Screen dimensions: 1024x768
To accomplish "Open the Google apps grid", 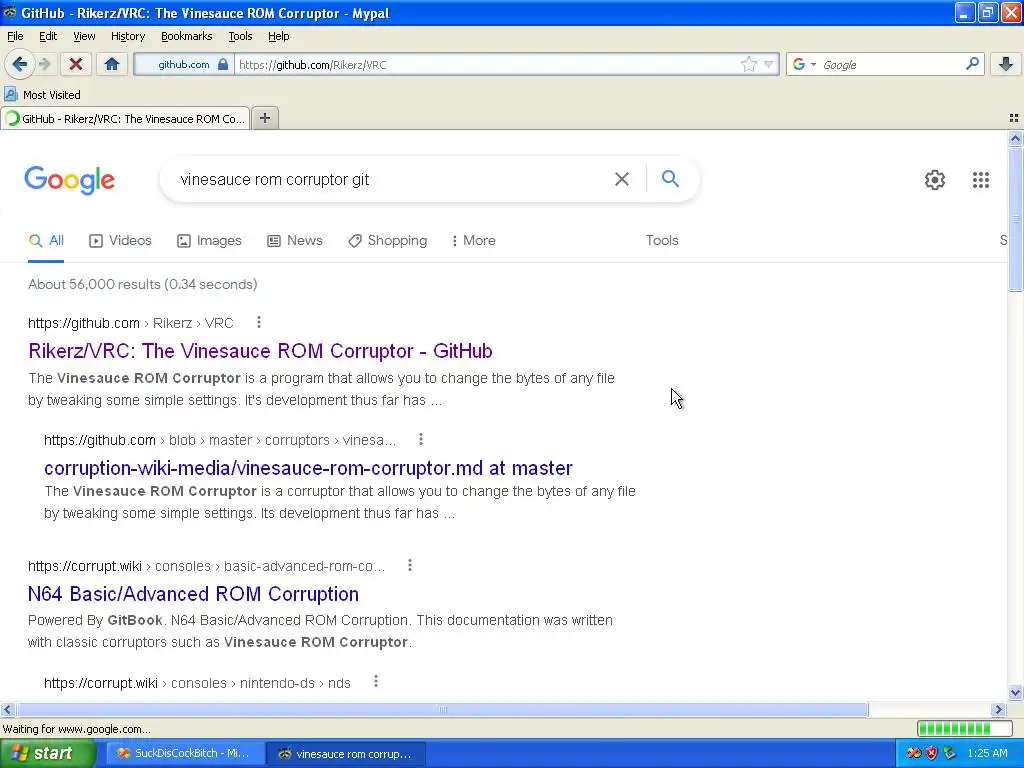I will 980,180.
